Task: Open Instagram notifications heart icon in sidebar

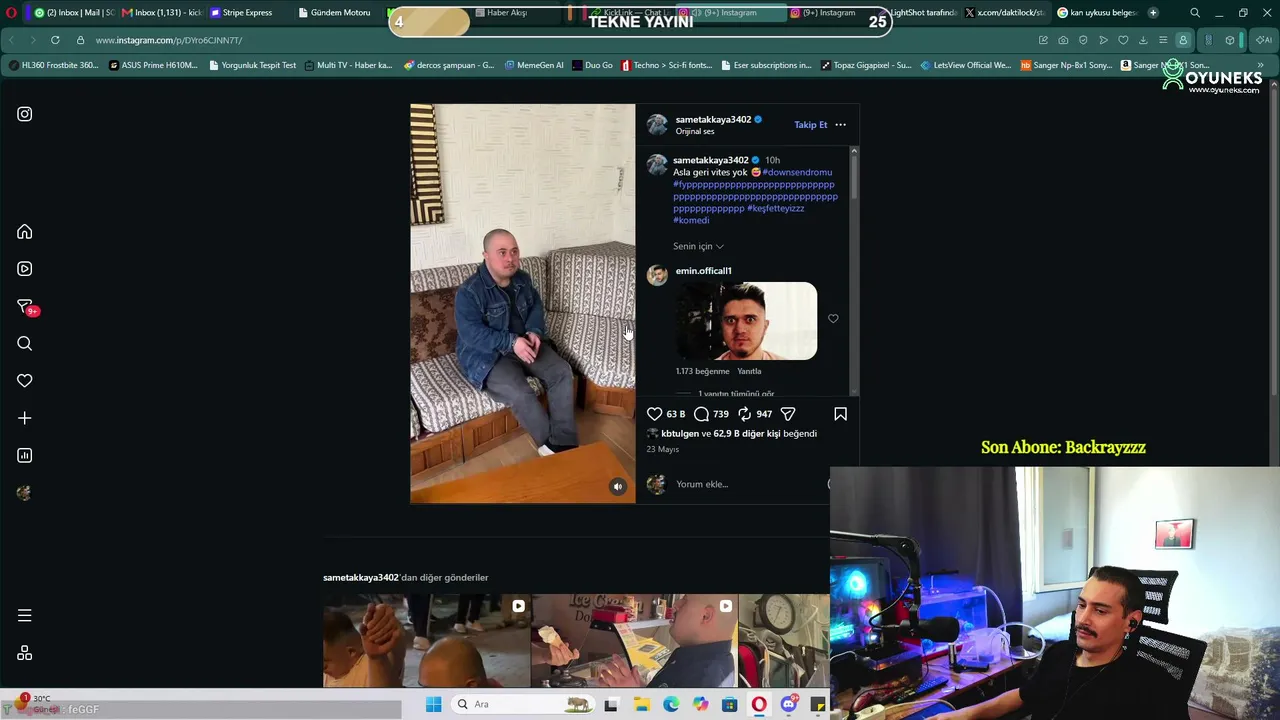Action: click(x=25, y=381)
